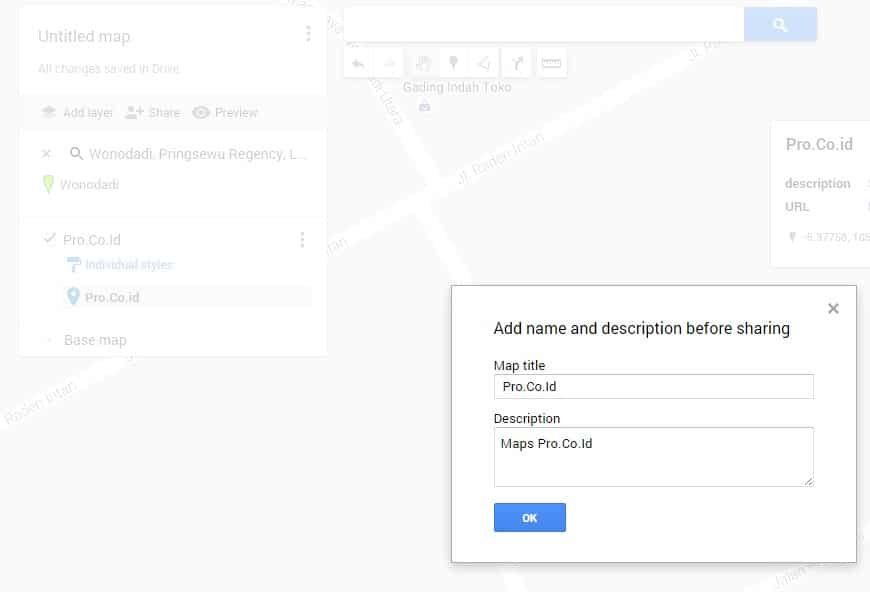Click the Untitled map title
Image resolution: width=870 pixels, height=592 pixels.
pyautogui.click(x=84, y=36)
